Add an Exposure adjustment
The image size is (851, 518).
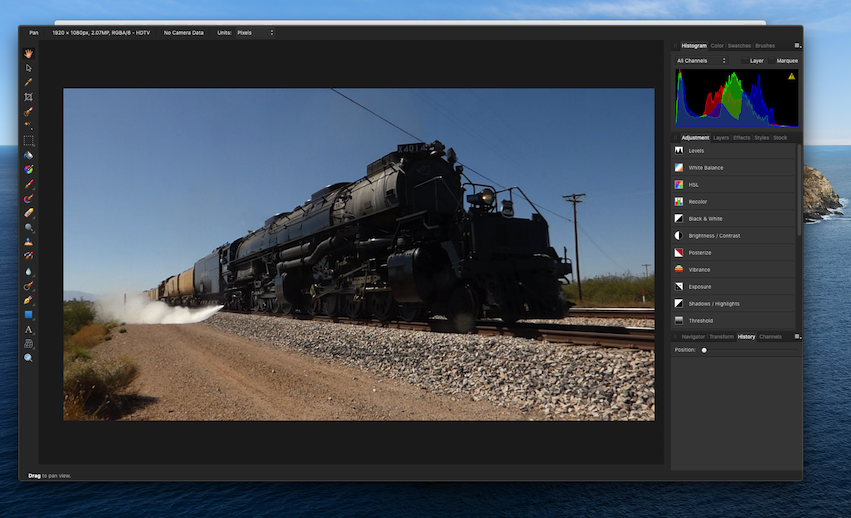[x=734, y=286]
